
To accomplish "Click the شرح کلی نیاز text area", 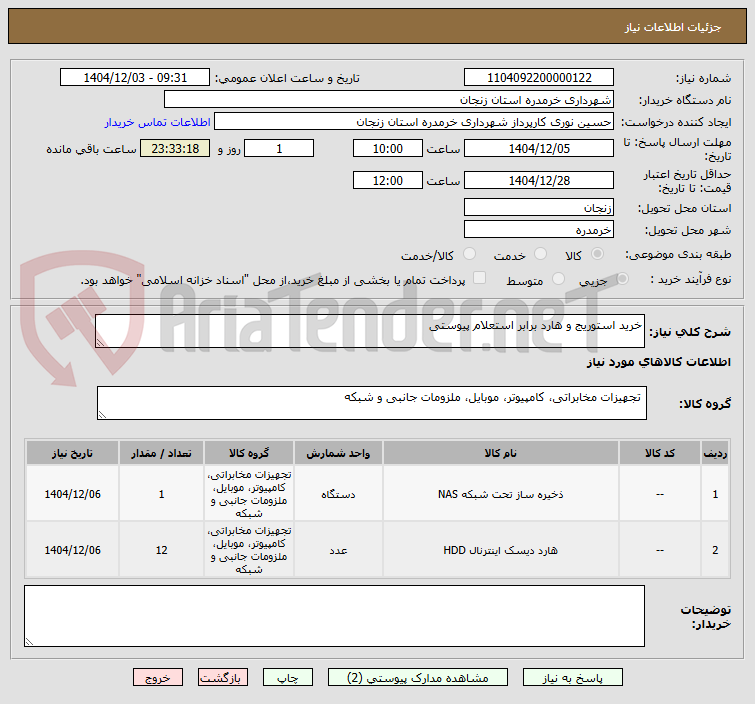I will [370, 331].
